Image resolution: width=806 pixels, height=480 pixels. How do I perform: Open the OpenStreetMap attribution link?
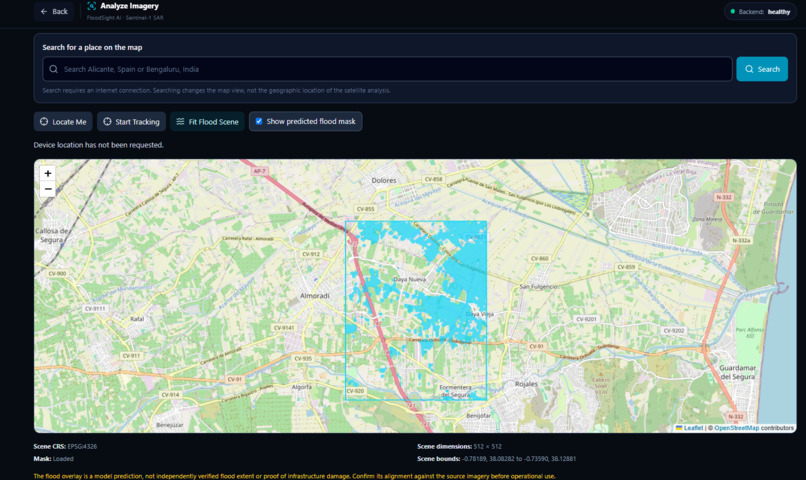tap(736, 428)
